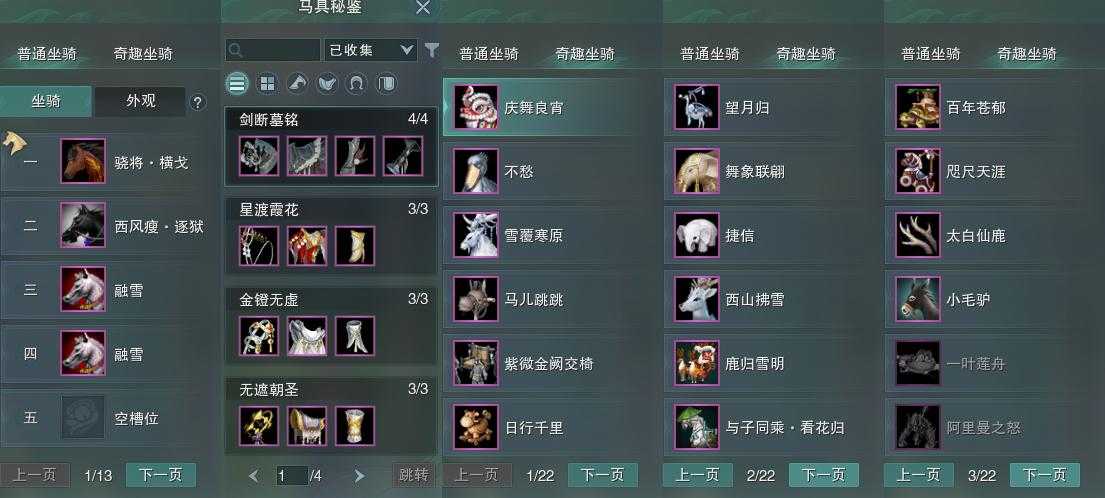Click the search box in 马具秘鉴
This screenshot has width=1105, height=498.
273,50
